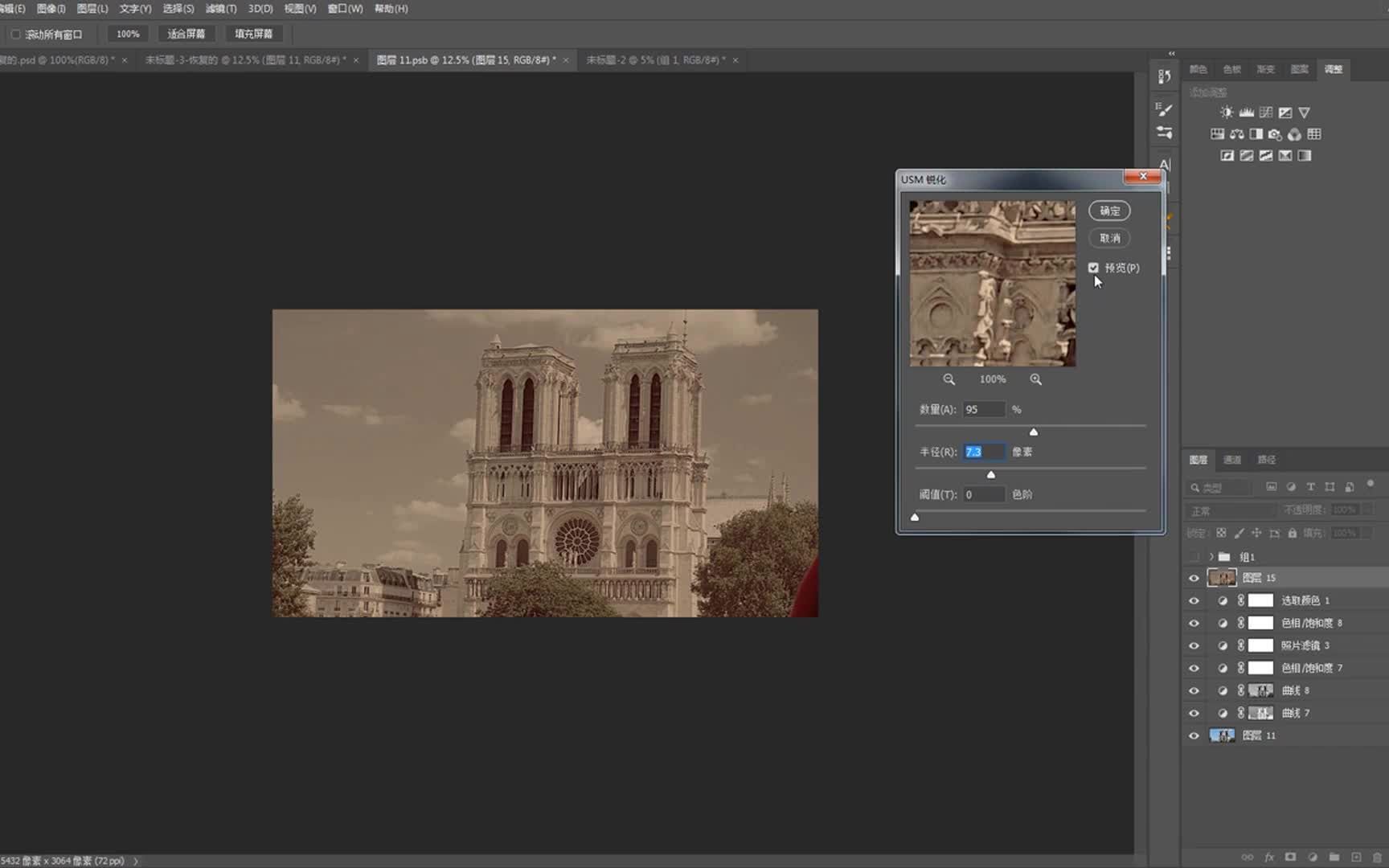The width and height of the screenshot is (1389, 868).
Task: Add an Invert adjustment layer
Action: [x=1227, y=156]
